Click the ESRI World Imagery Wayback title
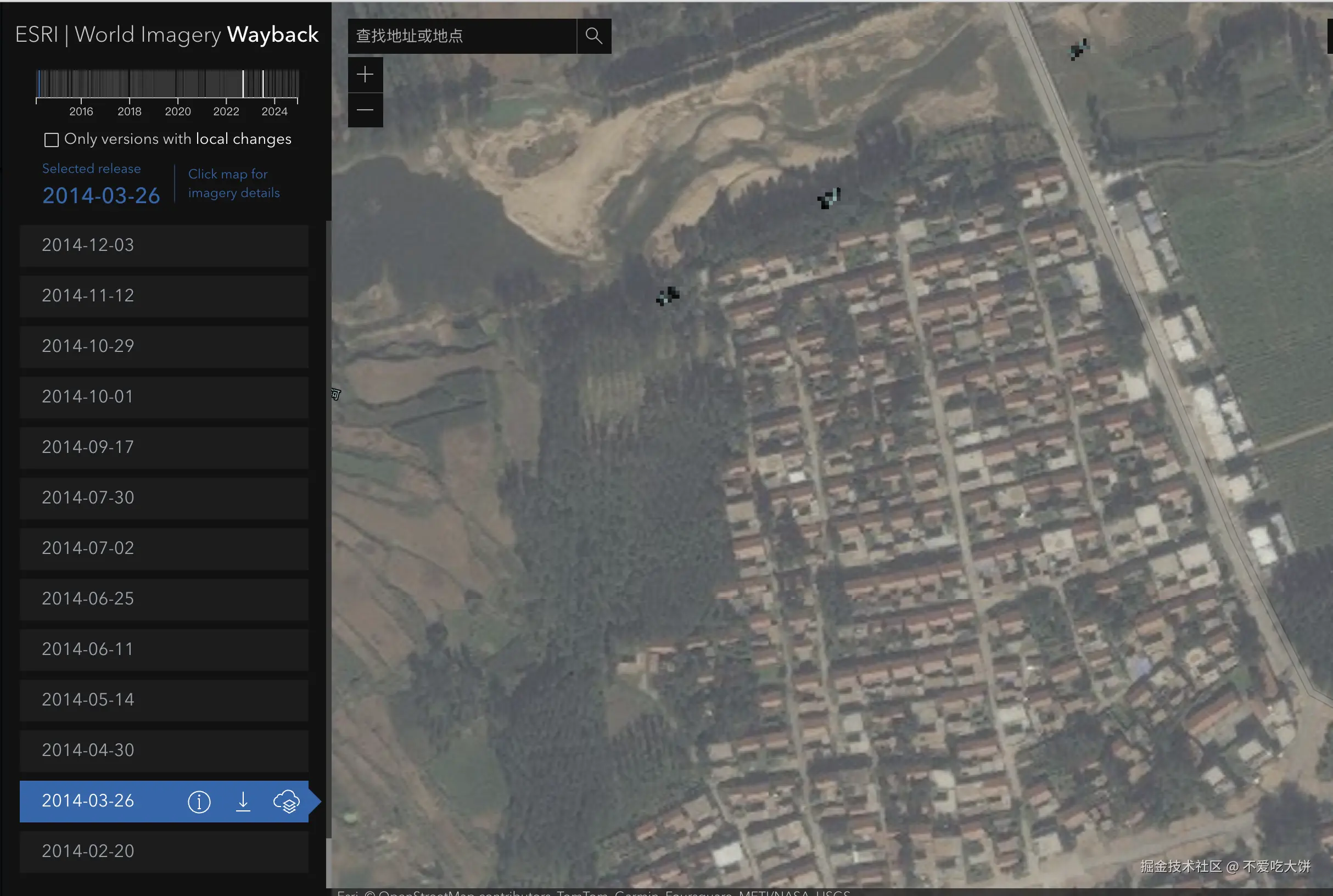The height and width of the screenshot is (896, 1333). click(x=166, y=35)
